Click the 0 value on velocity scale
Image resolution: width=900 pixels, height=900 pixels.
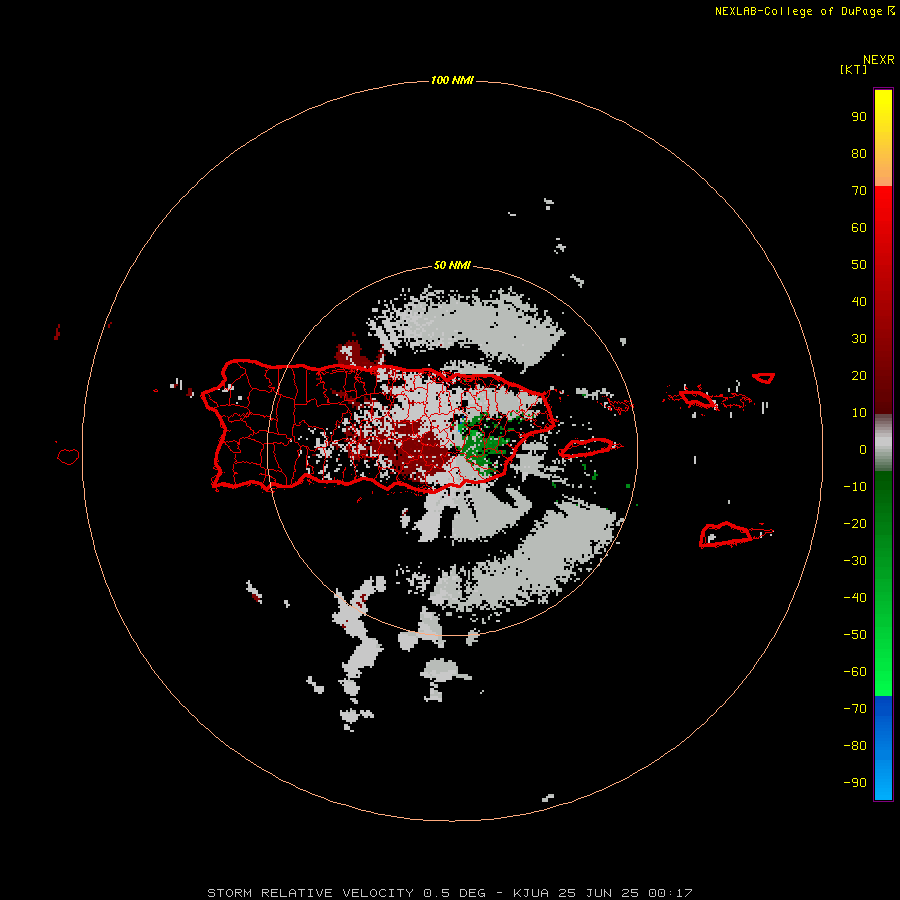[863, 450]
